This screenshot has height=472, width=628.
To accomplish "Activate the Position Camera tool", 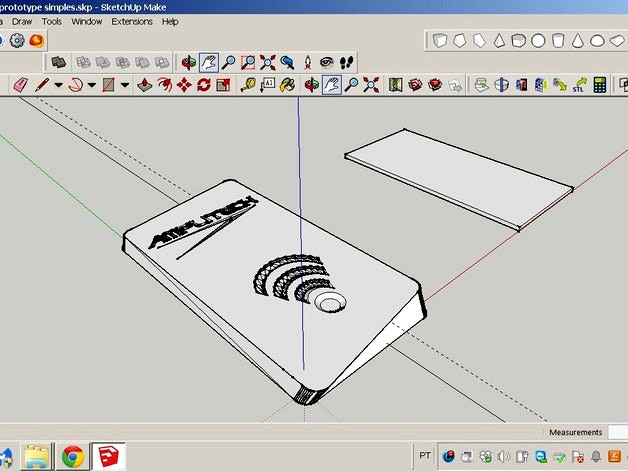I will (x=307, y=63).
